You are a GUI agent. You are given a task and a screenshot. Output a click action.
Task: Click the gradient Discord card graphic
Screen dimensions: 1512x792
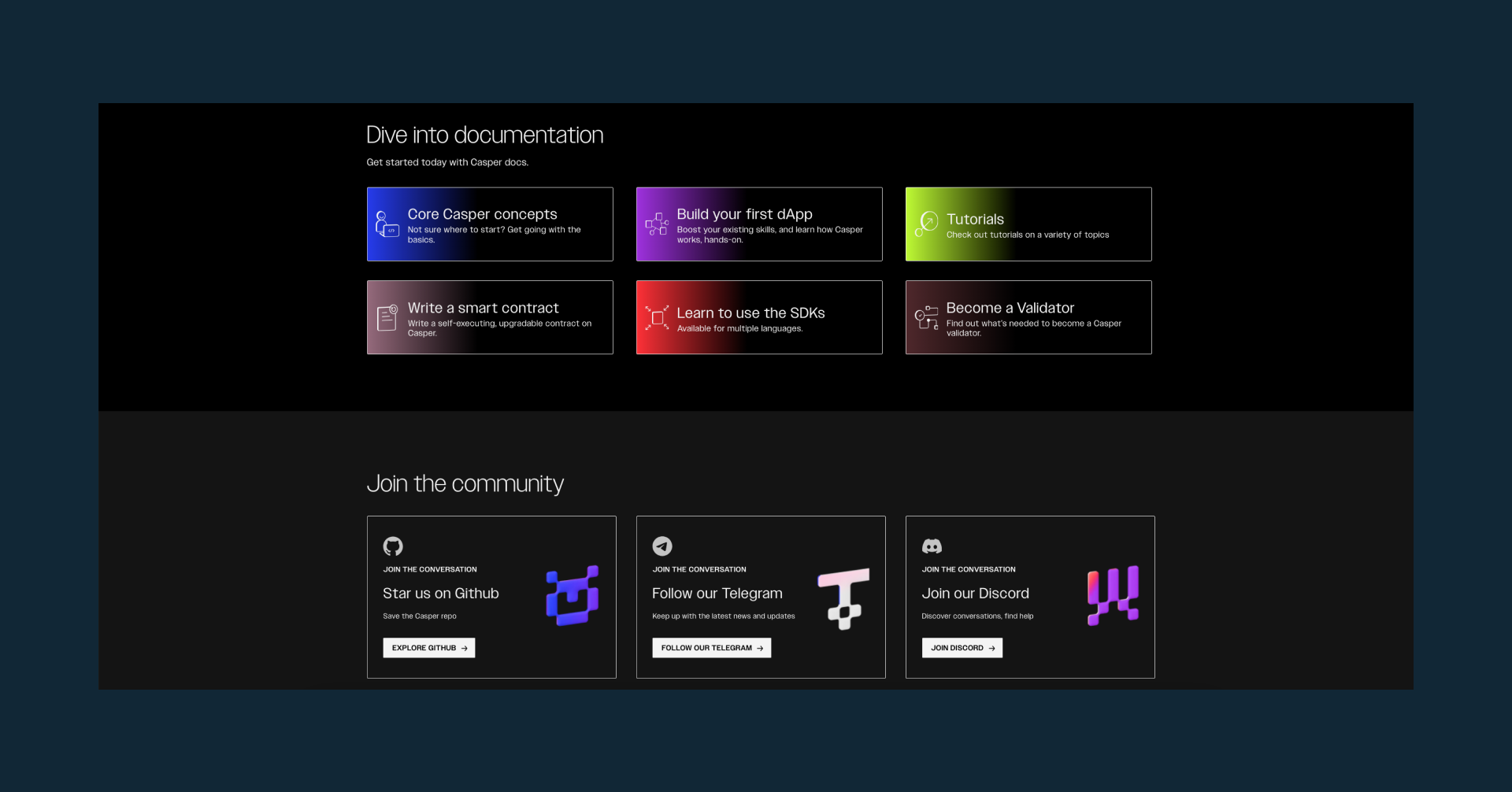pyautogui.click(x=1112, y=596)
